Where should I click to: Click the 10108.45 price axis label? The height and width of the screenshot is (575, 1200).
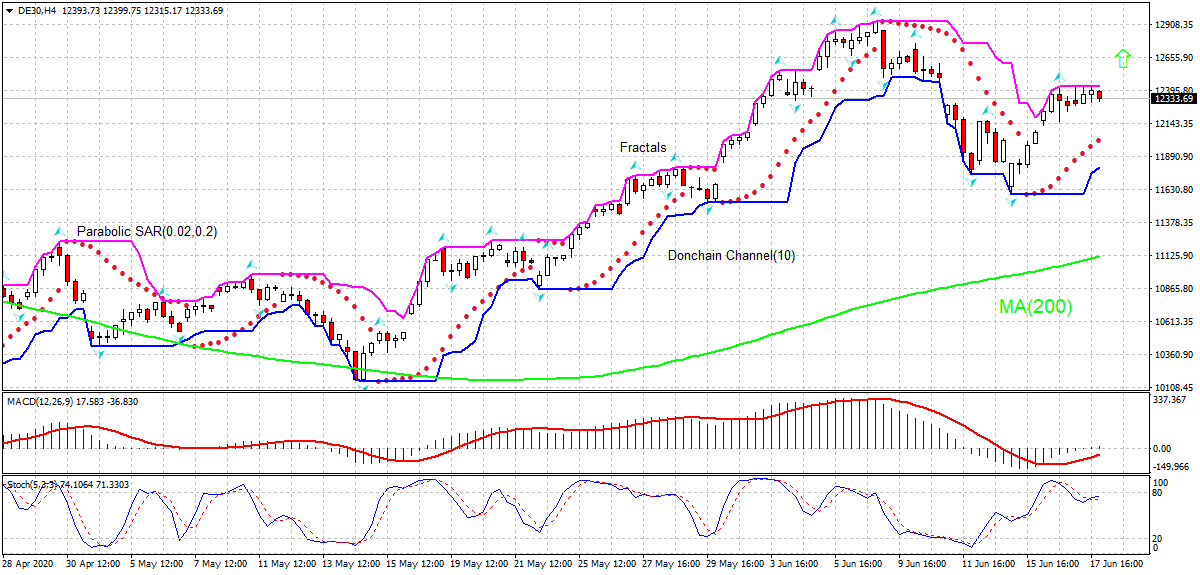1174,387
